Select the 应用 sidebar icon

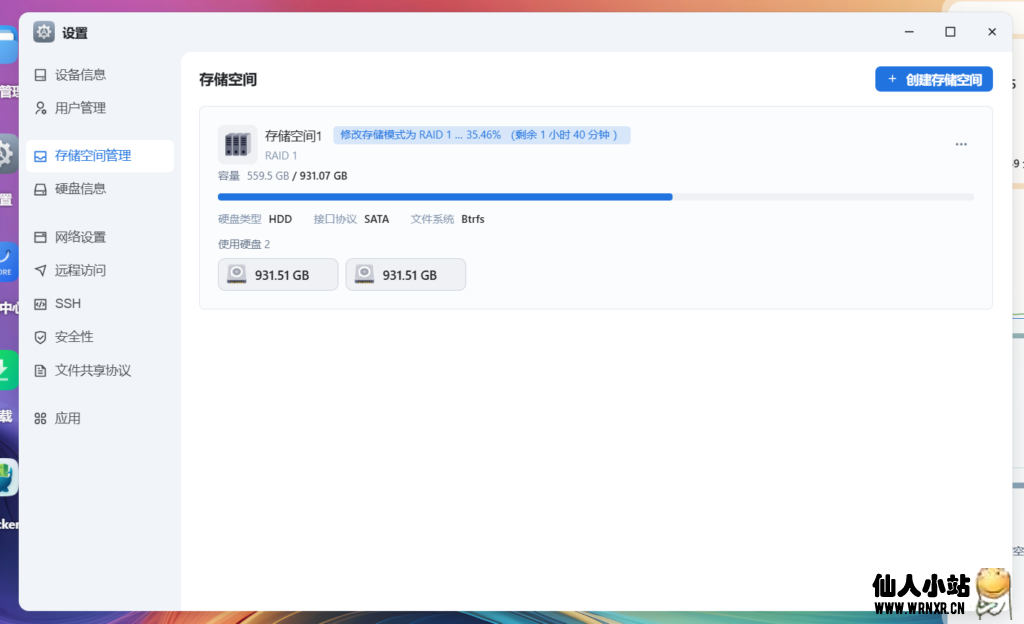point(41,418)
